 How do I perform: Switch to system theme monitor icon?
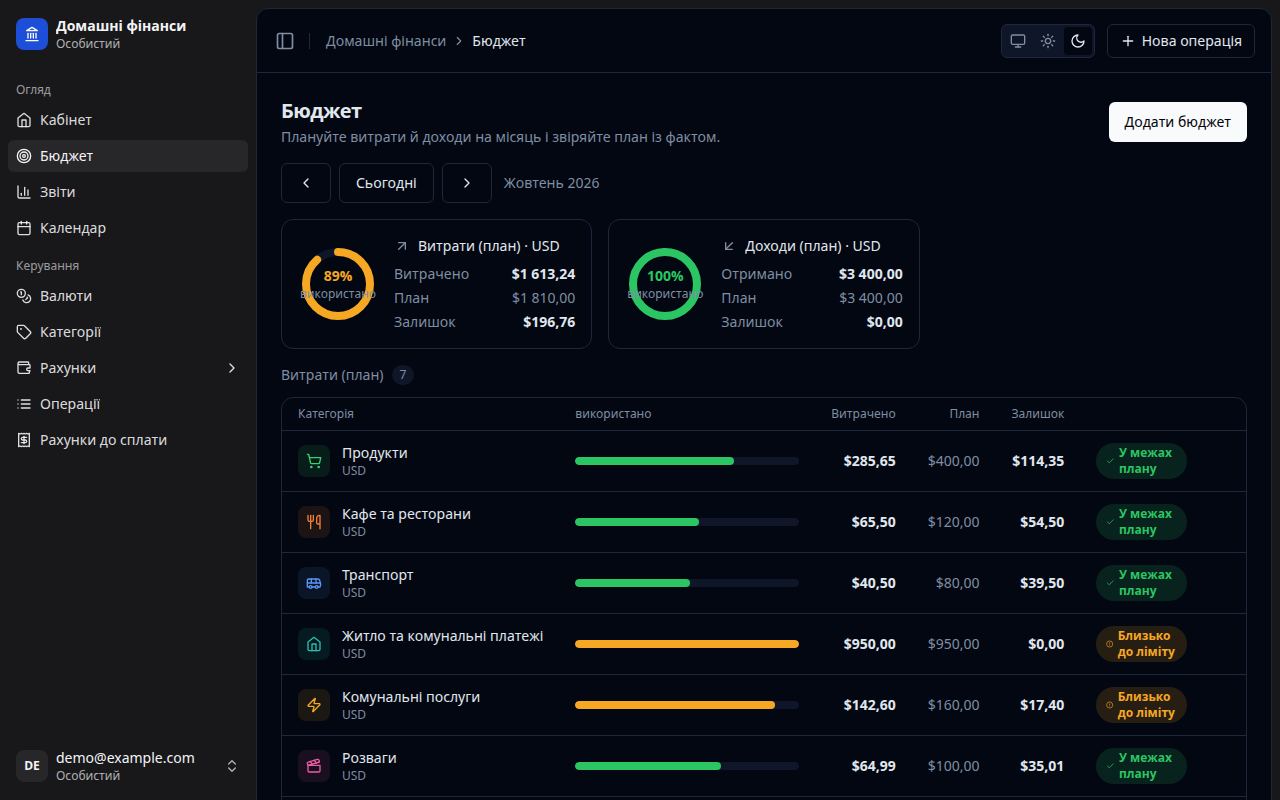click(x=1018, y=41)
